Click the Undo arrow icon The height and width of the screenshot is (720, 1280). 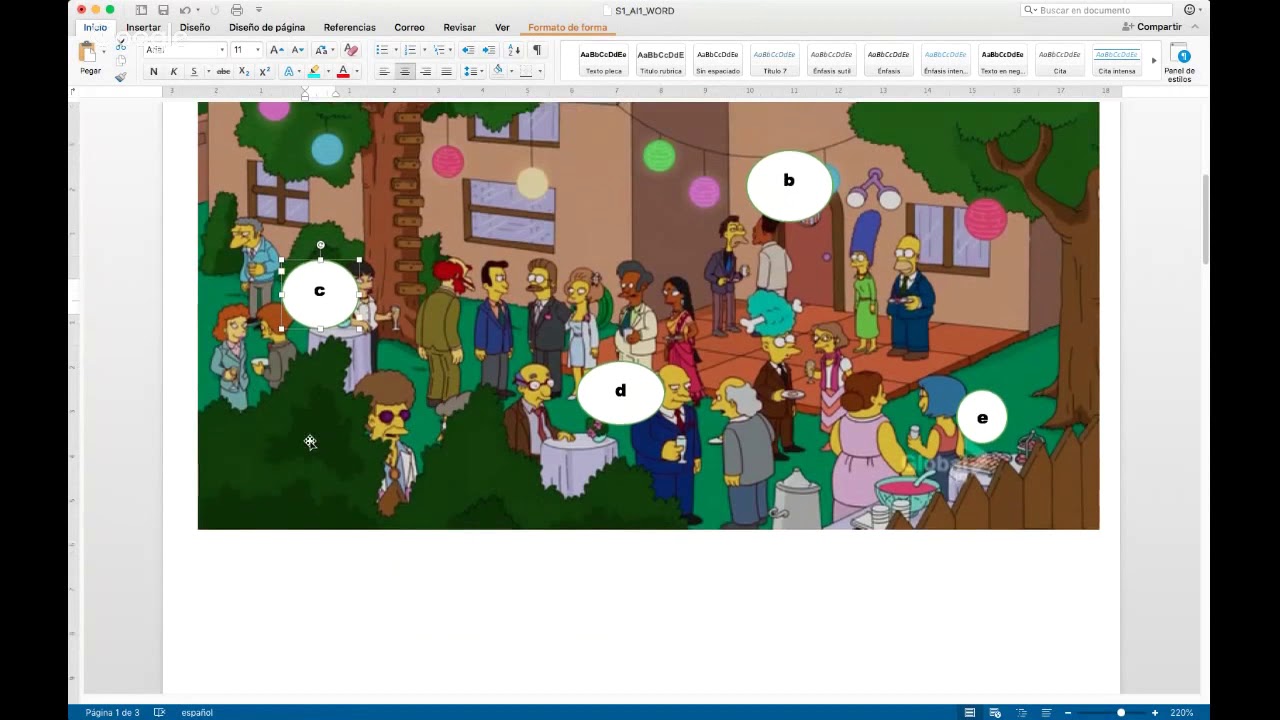coord(185,10)
